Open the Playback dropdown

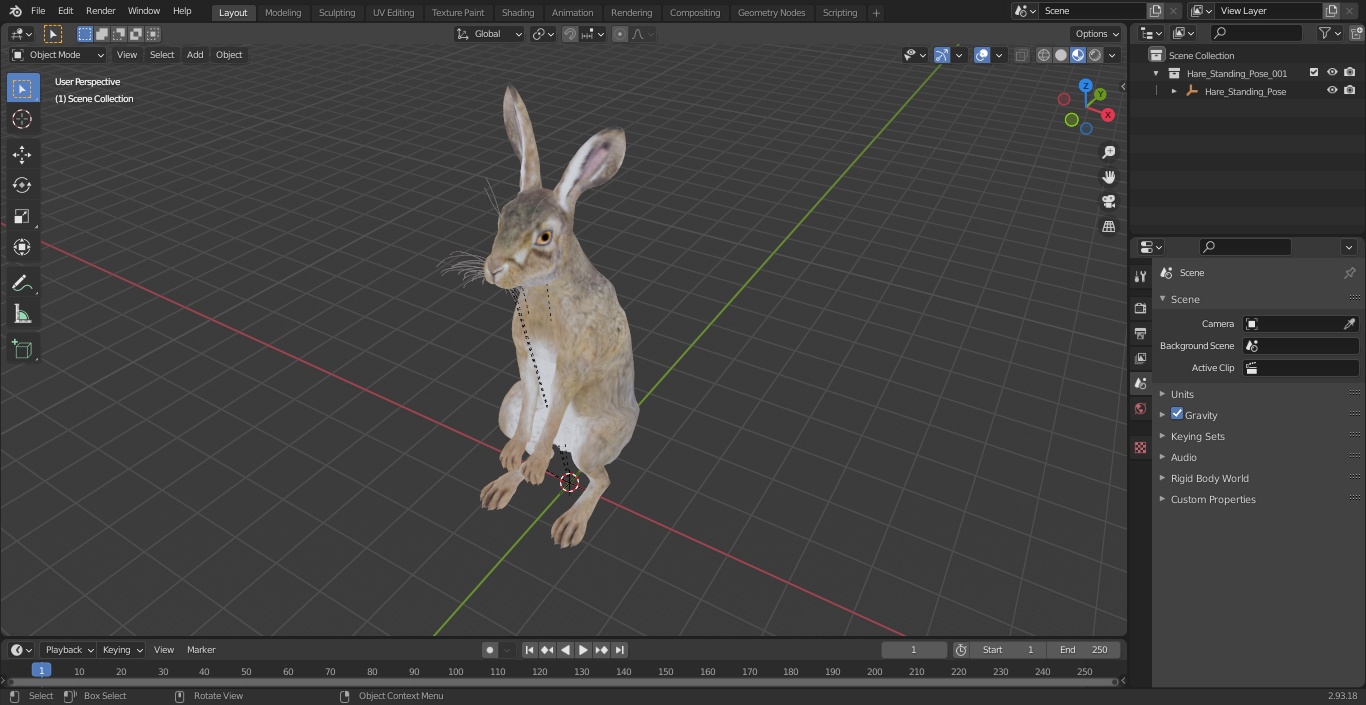(x=69, y=650)
